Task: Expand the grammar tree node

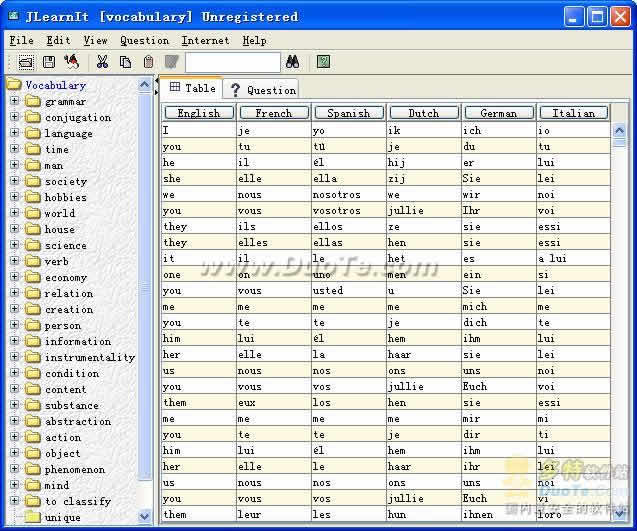Action: 14,100
